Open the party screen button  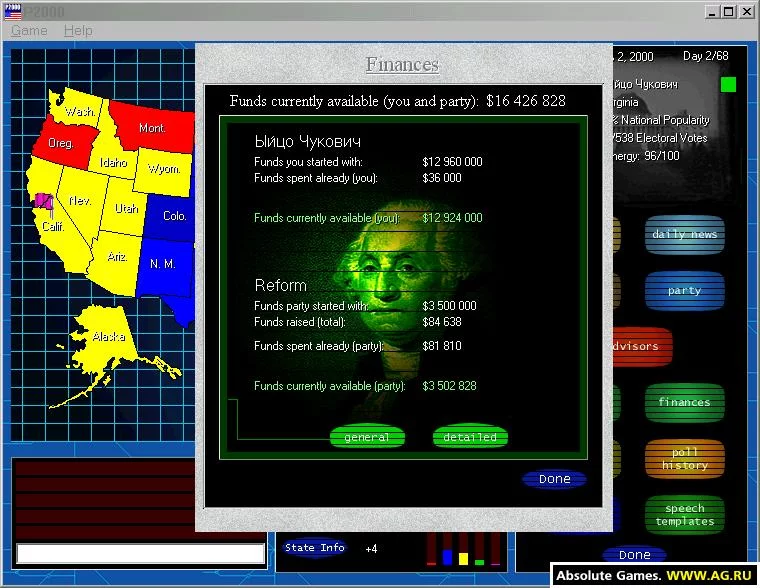click(684, 291)
